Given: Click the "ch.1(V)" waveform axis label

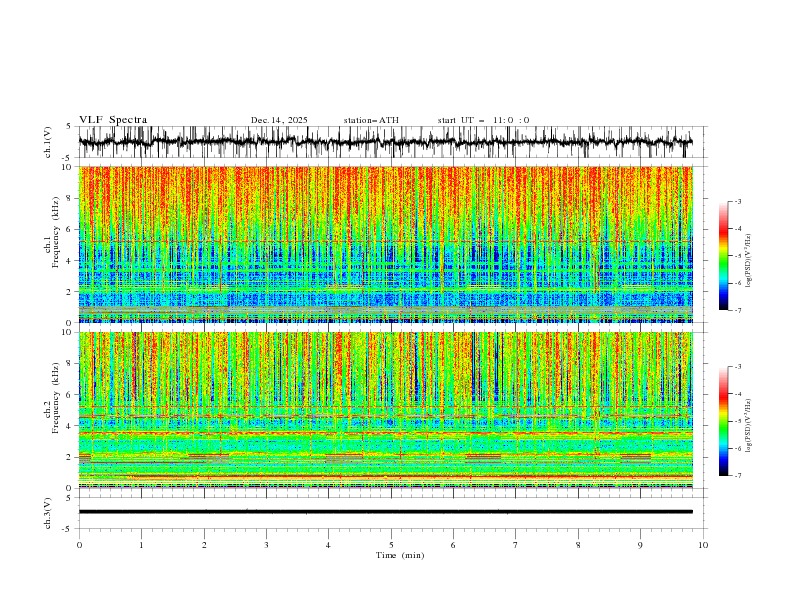Looking at the screenshot, I should click(48, 142).
